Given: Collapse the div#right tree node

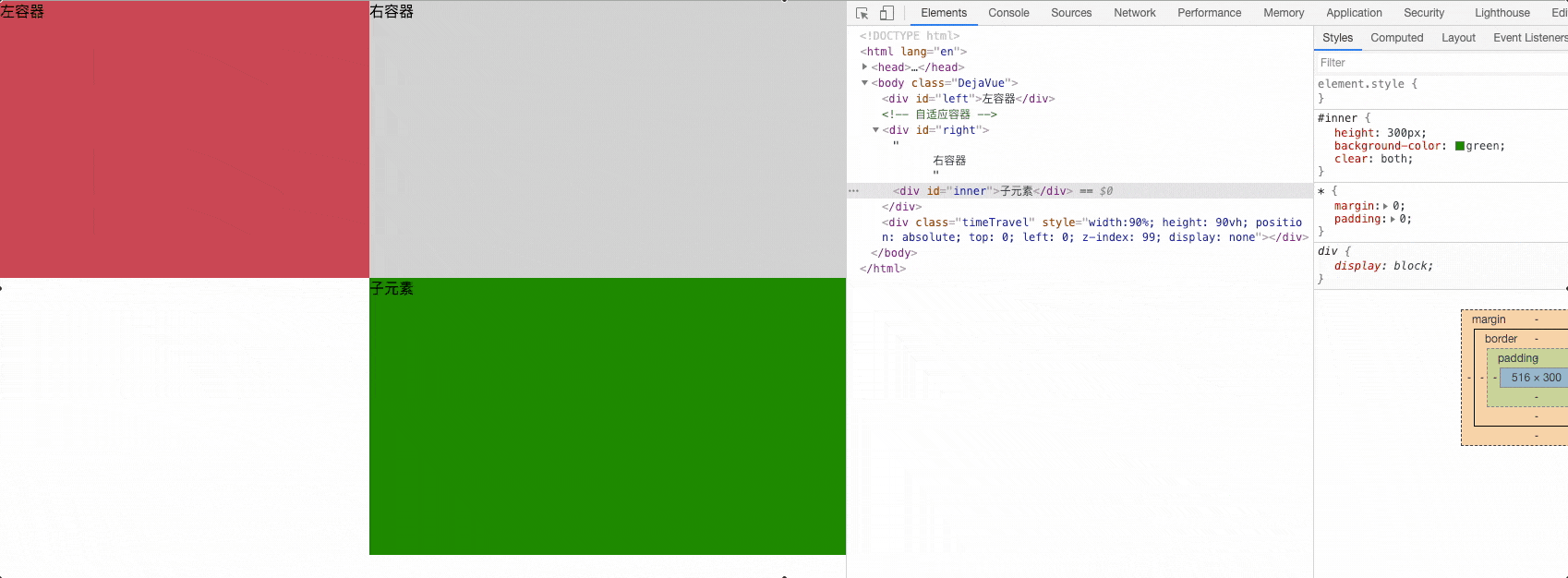Looking at the screenshot, I should [876, 130].
